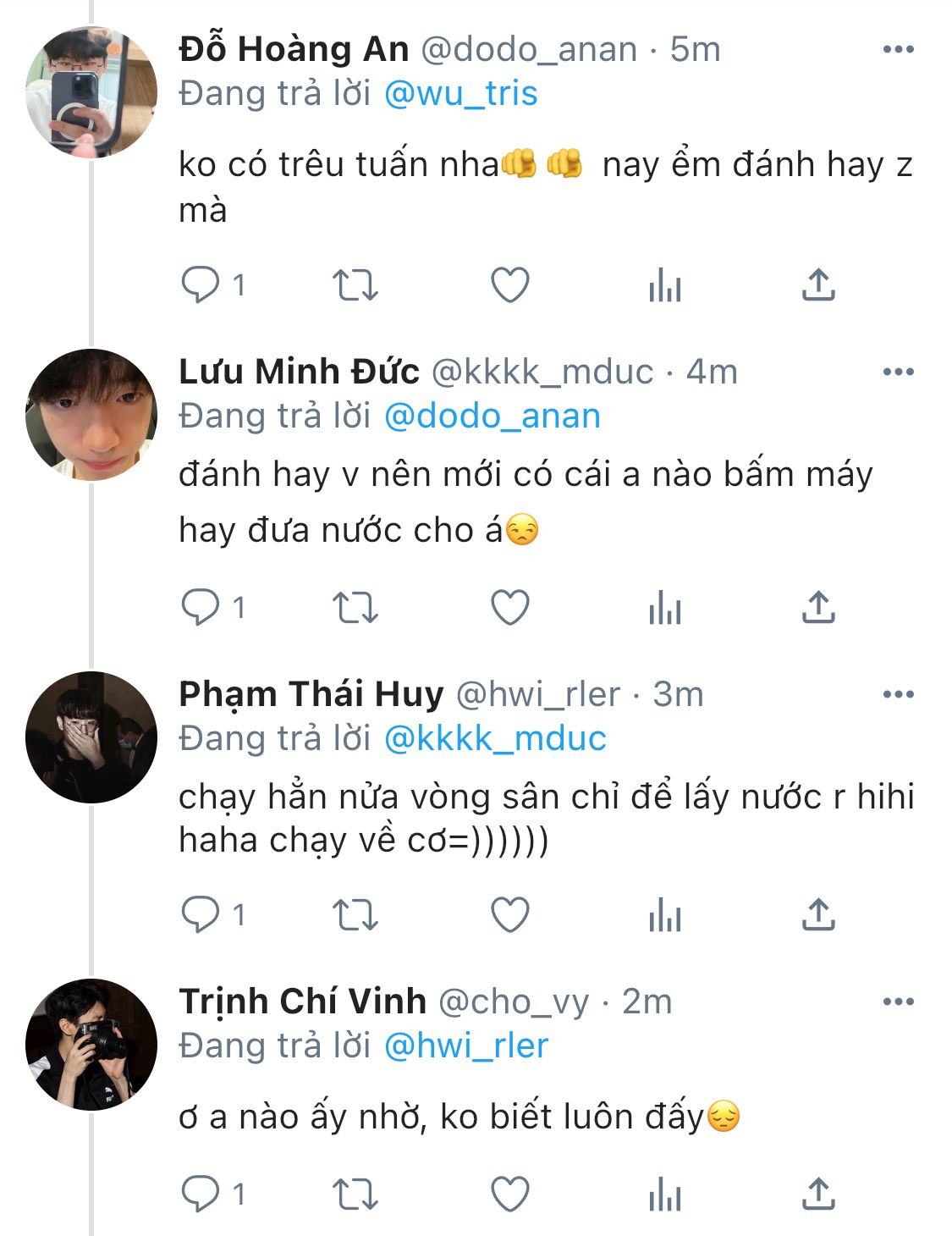The width and height of the screenshot is (952, 1236).
Task: Like Trịnh Chí Vinh's reply
Action: pyautogui.click(x=510, y=1195)
